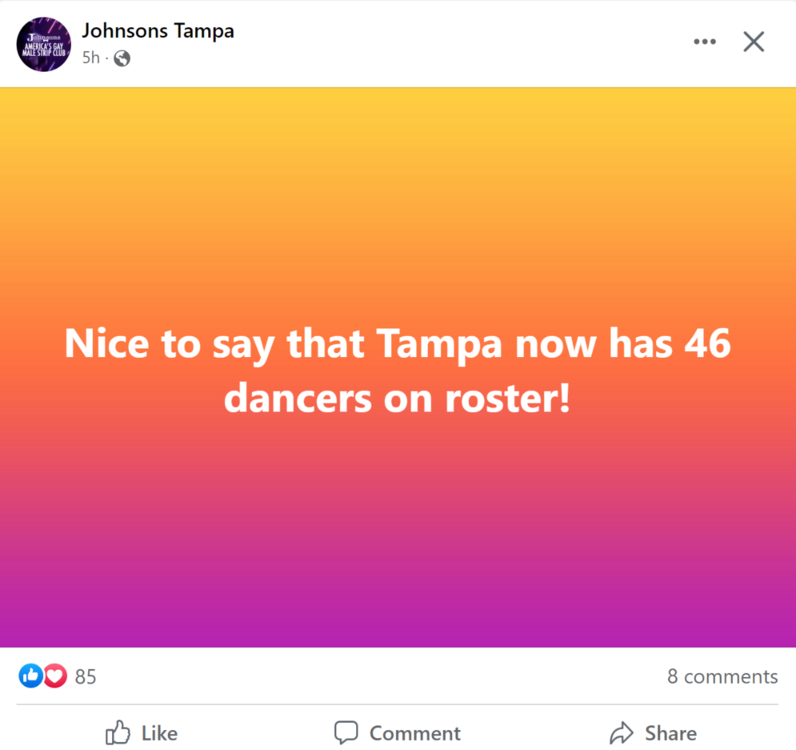The height and width of the screenshot is (750, 796).
Task: Close the post with the X button
Action: [754, 41]
